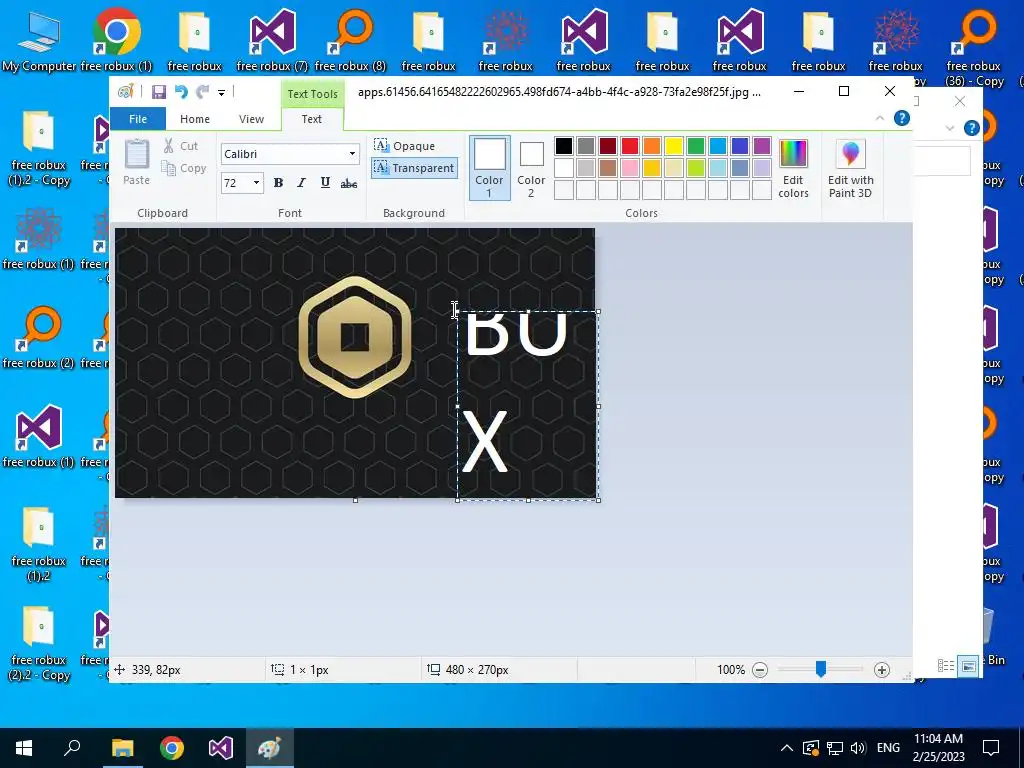Click the Text Tools contextual tab header
Viewport: 1024px width, 768px height.
coord(312,93)
